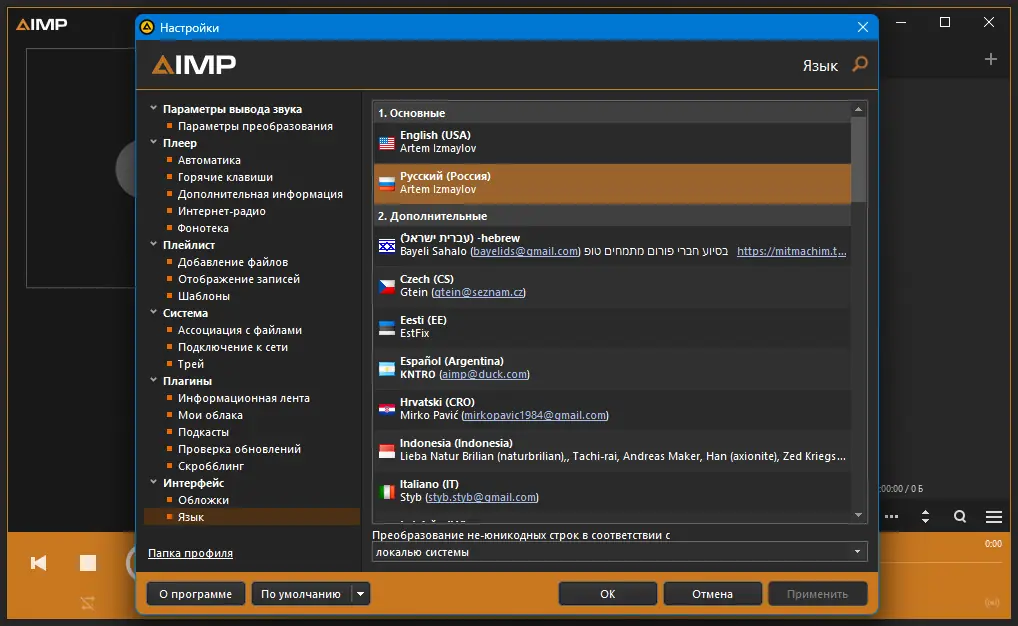Select Русский (Россия) language
Image resolution: width=1018 pixels, height=626 pixels.
[612, 183]
